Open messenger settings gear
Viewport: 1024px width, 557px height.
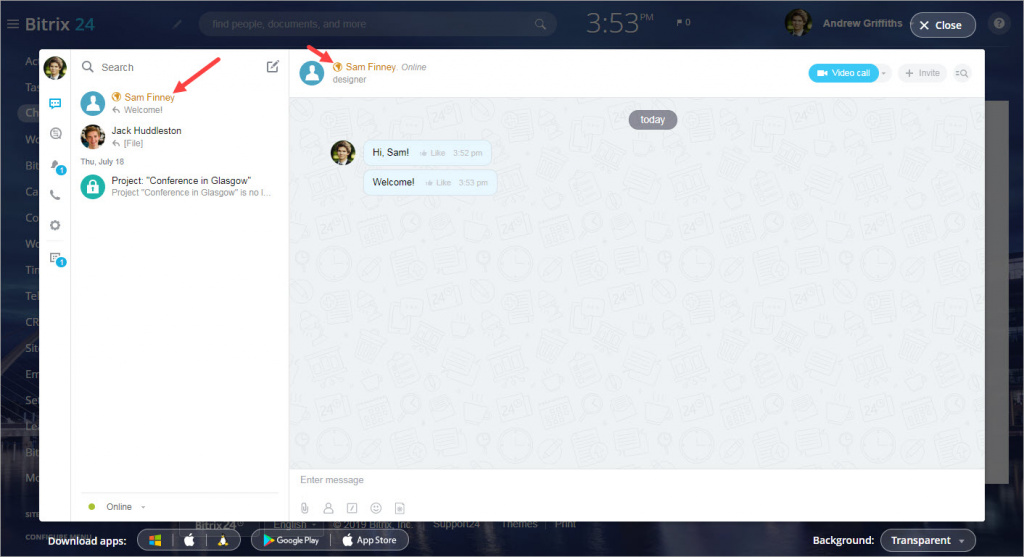pos(56,225)
